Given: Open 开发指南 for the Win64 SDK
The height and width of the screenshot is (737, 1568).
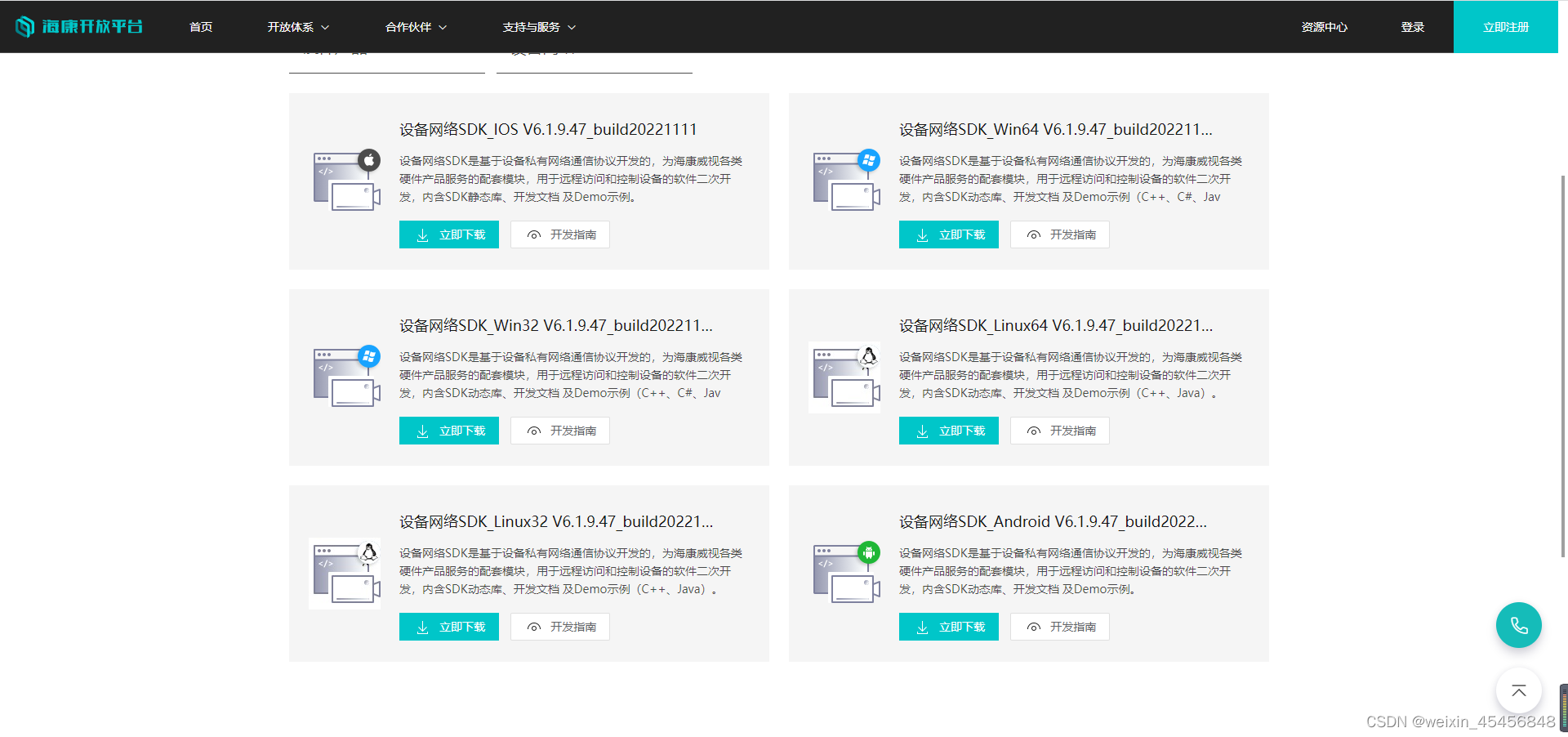Looking at the screenshot, I should point(1060,234).
